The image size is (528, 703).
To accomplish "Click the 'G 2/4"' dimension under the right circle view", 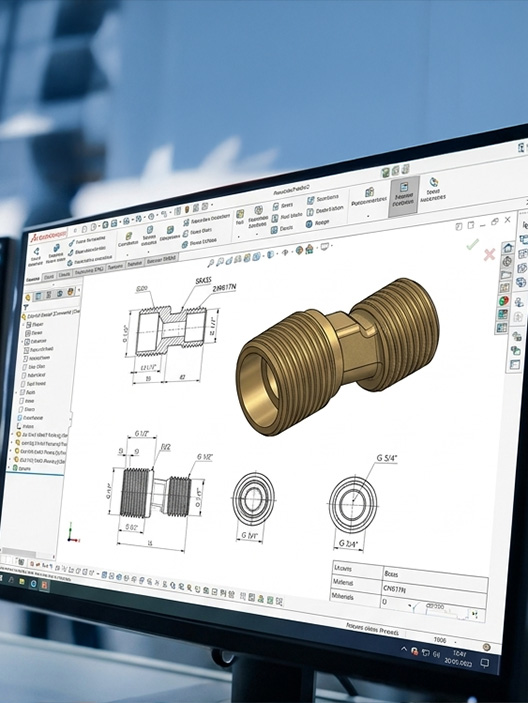I will 349,543.
